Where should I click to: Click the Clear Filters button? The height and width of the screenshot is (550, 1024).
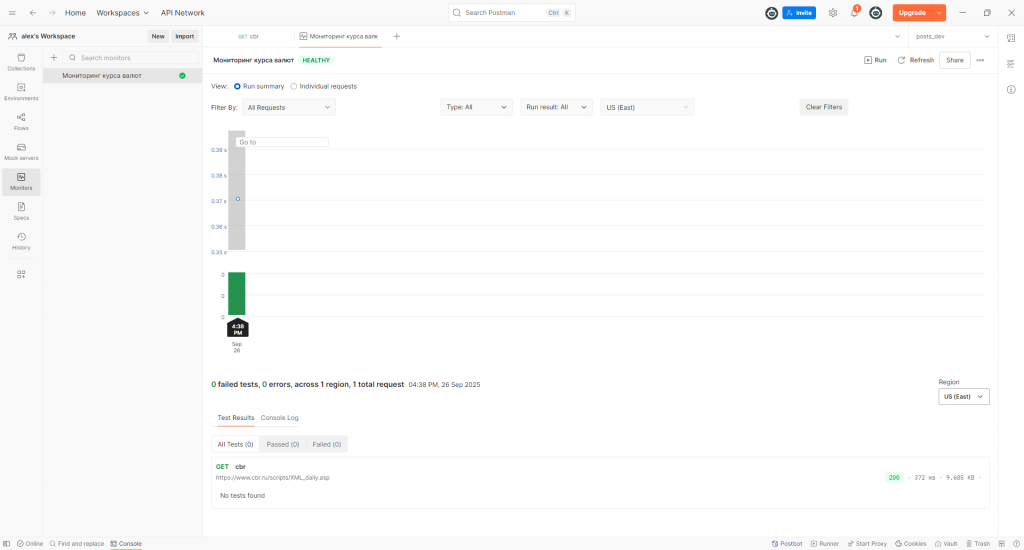824,107
